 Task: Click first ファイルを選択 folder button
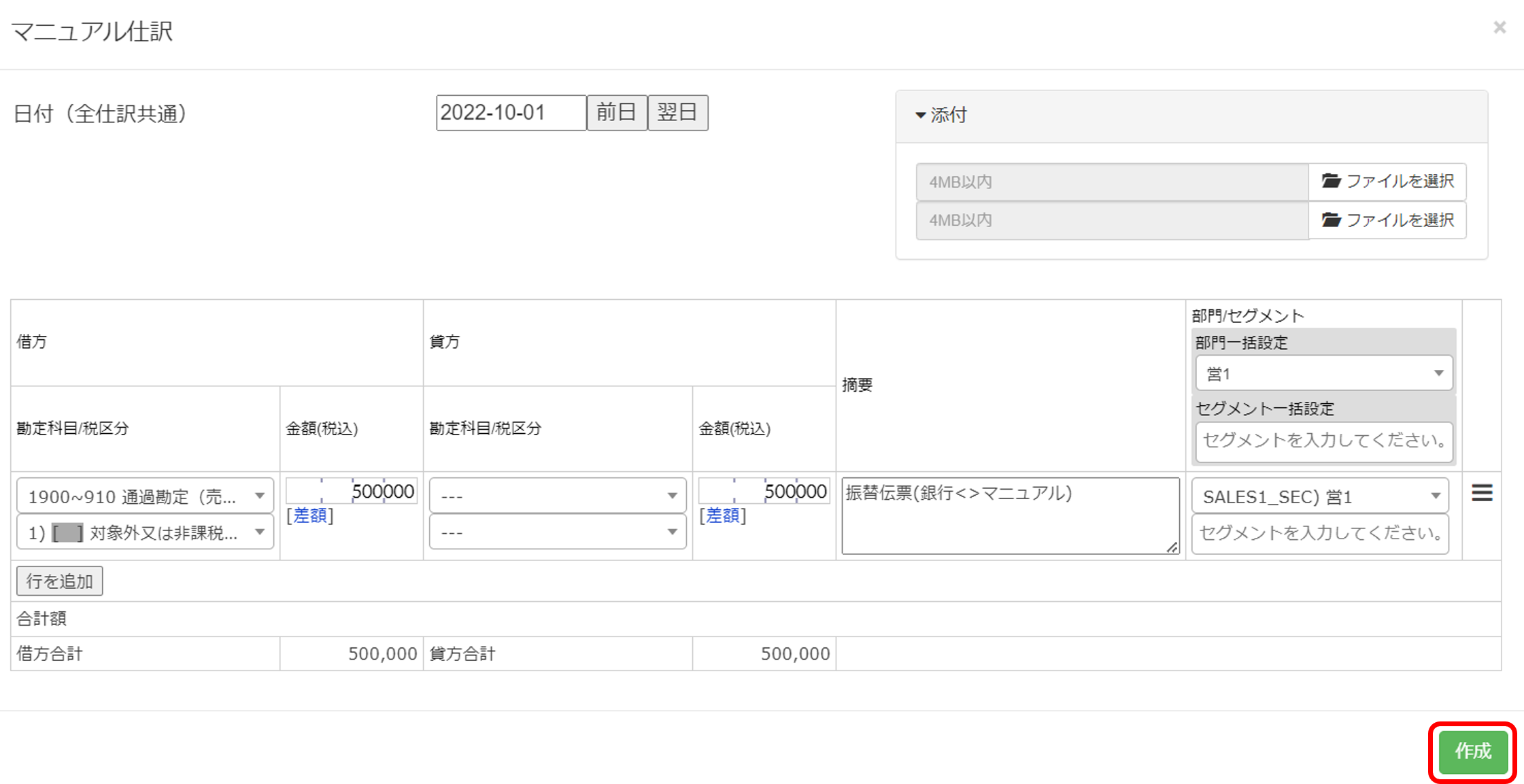click(x=1387, y=182)
